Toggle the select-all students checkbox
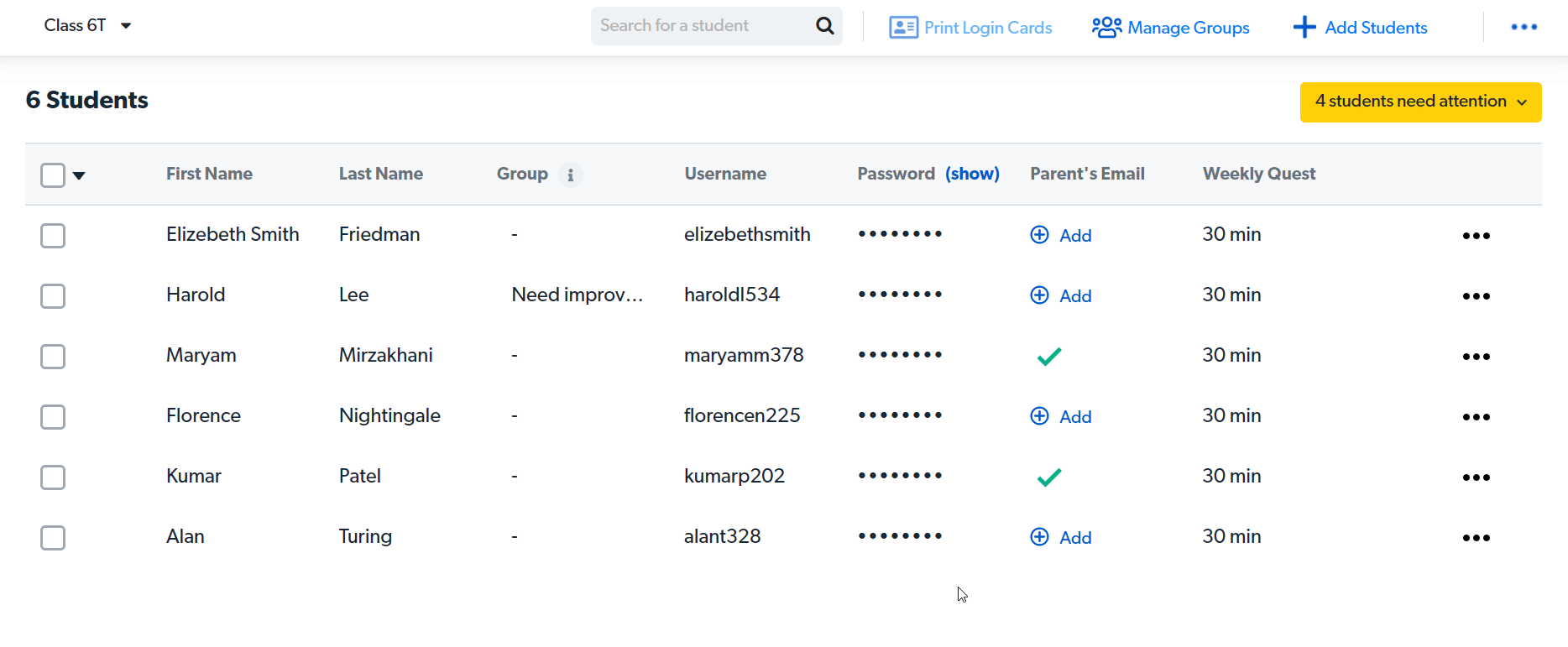This screenshot has width=1568, height=647. [x=53, y=175]
